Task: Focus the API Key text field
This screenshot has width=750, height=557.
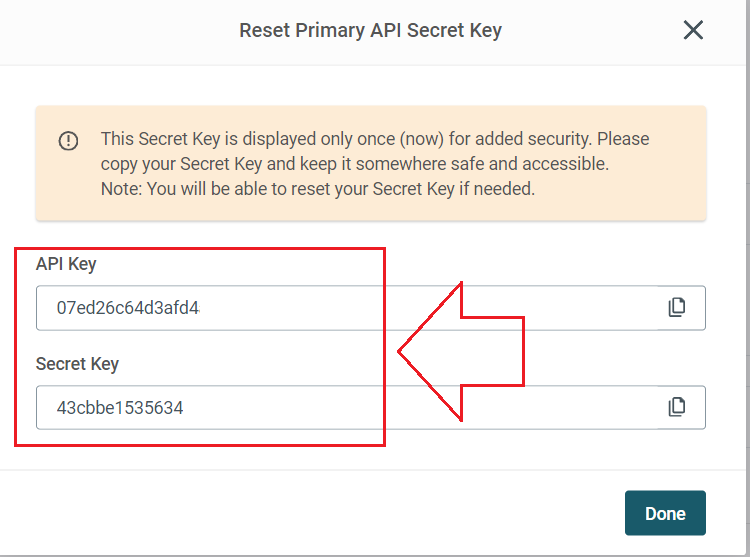Action: (371, 308)
